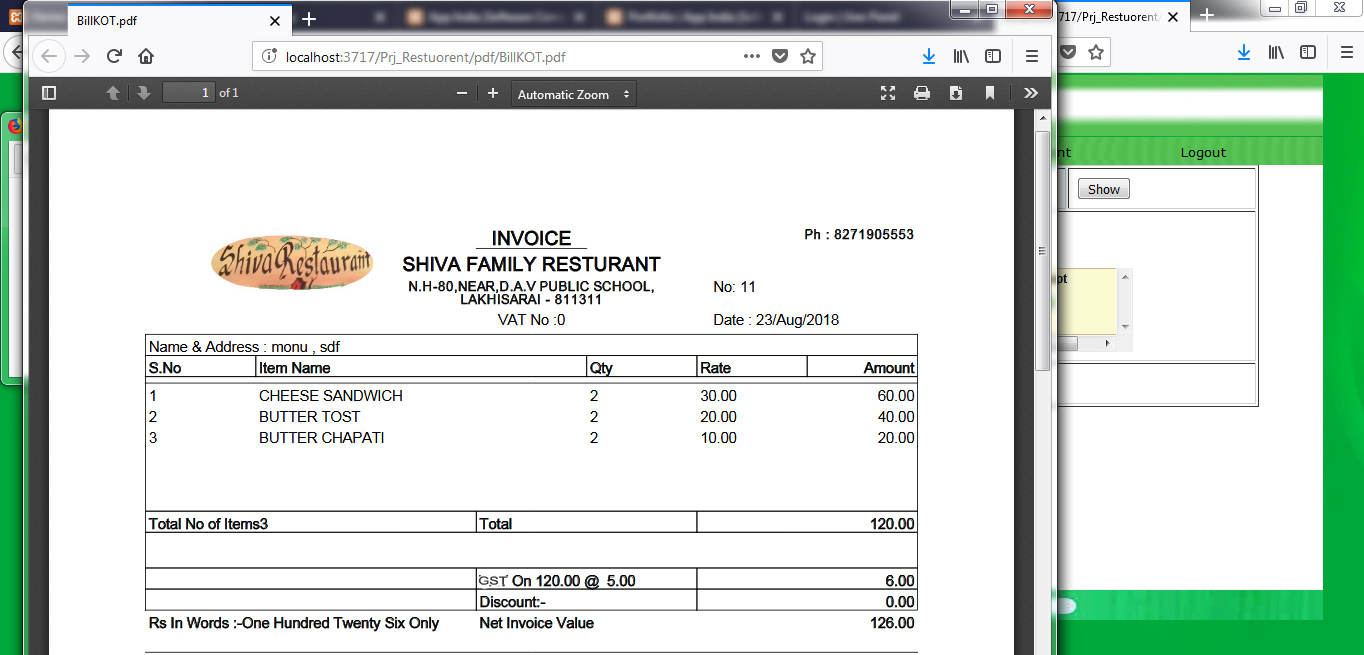
Task: Open new tab in front window
Action: [309, 19]
